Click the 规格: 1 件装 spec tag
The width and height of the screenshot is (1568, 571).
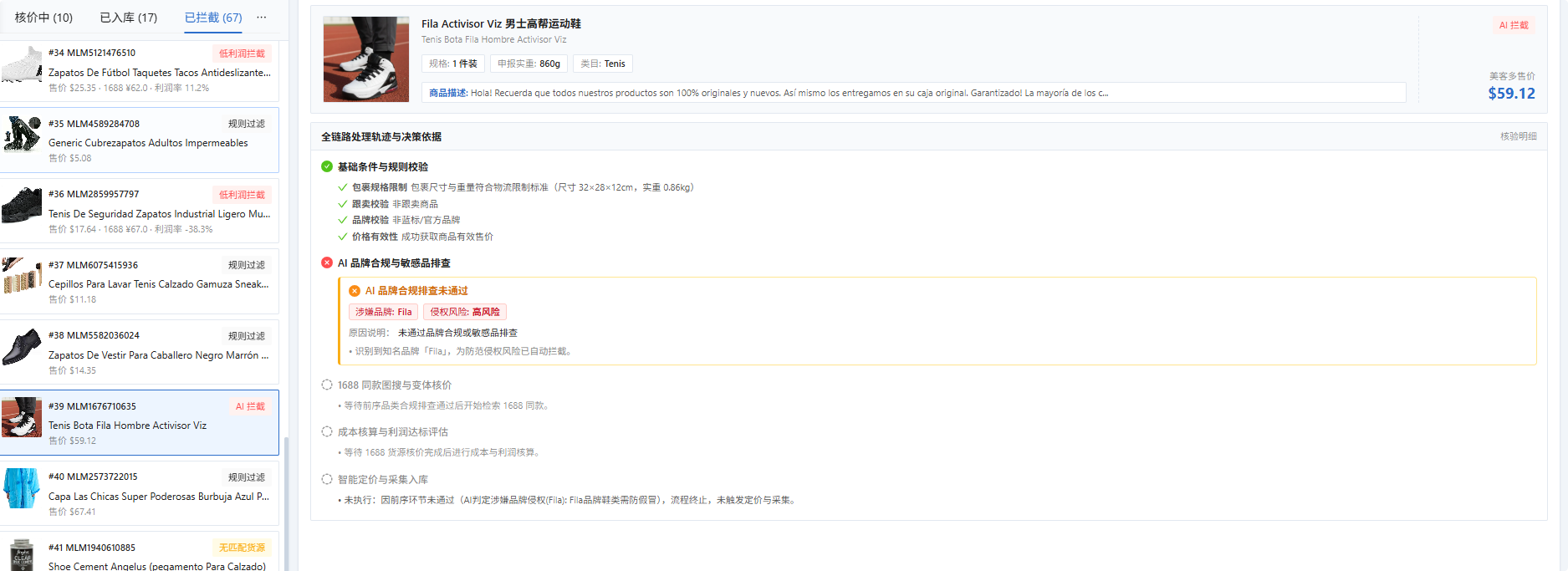coord(453,64)
